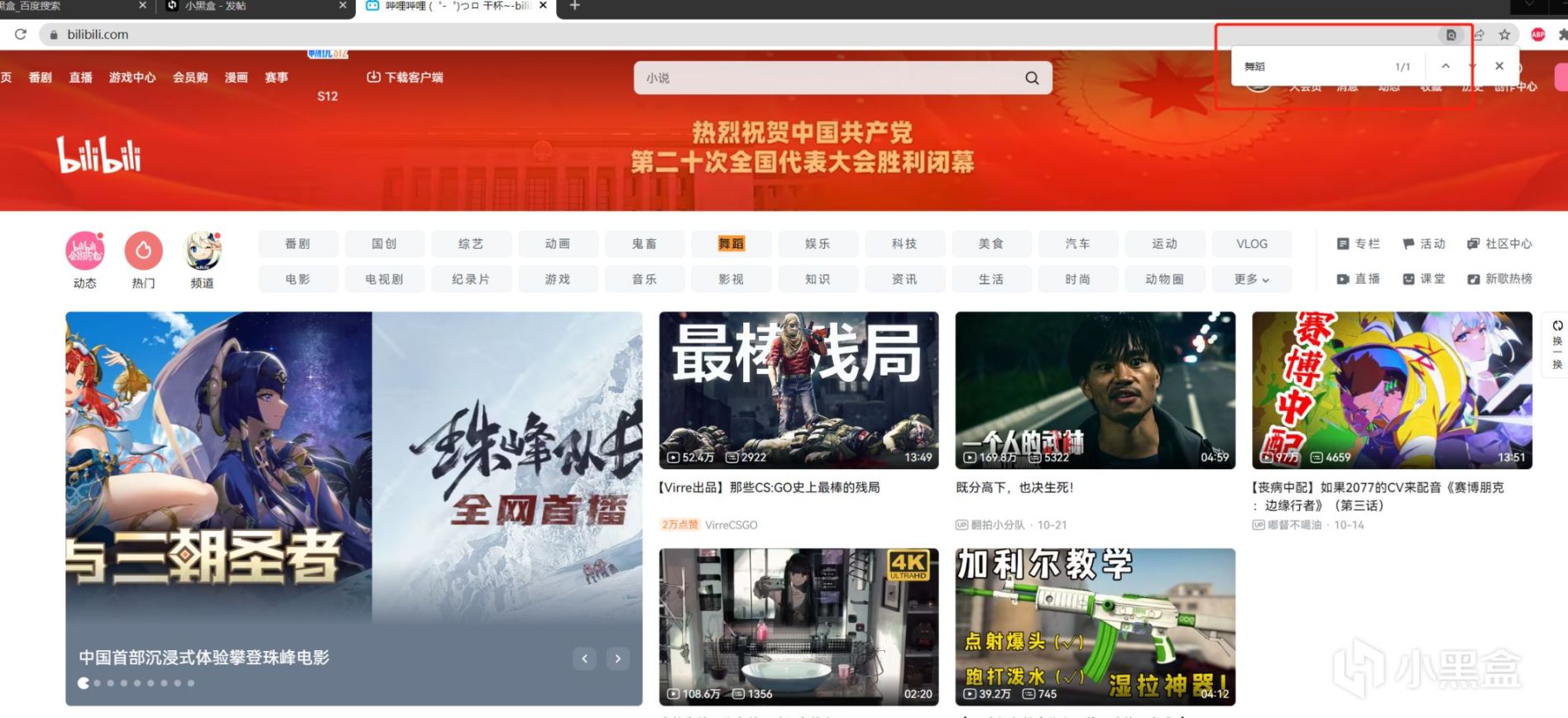Screen dimensions: 1568x718
Task: Open 番剧 in top navigation
Action: 41,77
